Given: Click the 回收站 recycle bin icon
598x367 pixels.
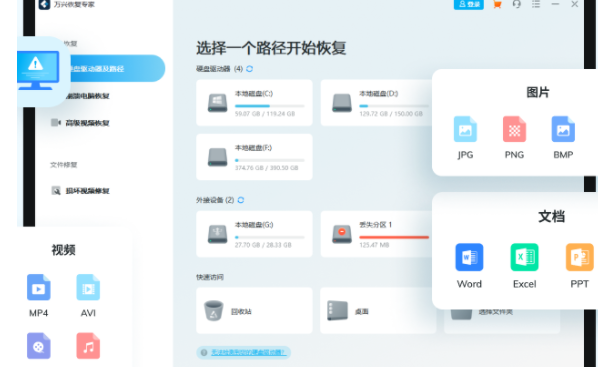Looking at the screenshot, I should click(214, 311).
